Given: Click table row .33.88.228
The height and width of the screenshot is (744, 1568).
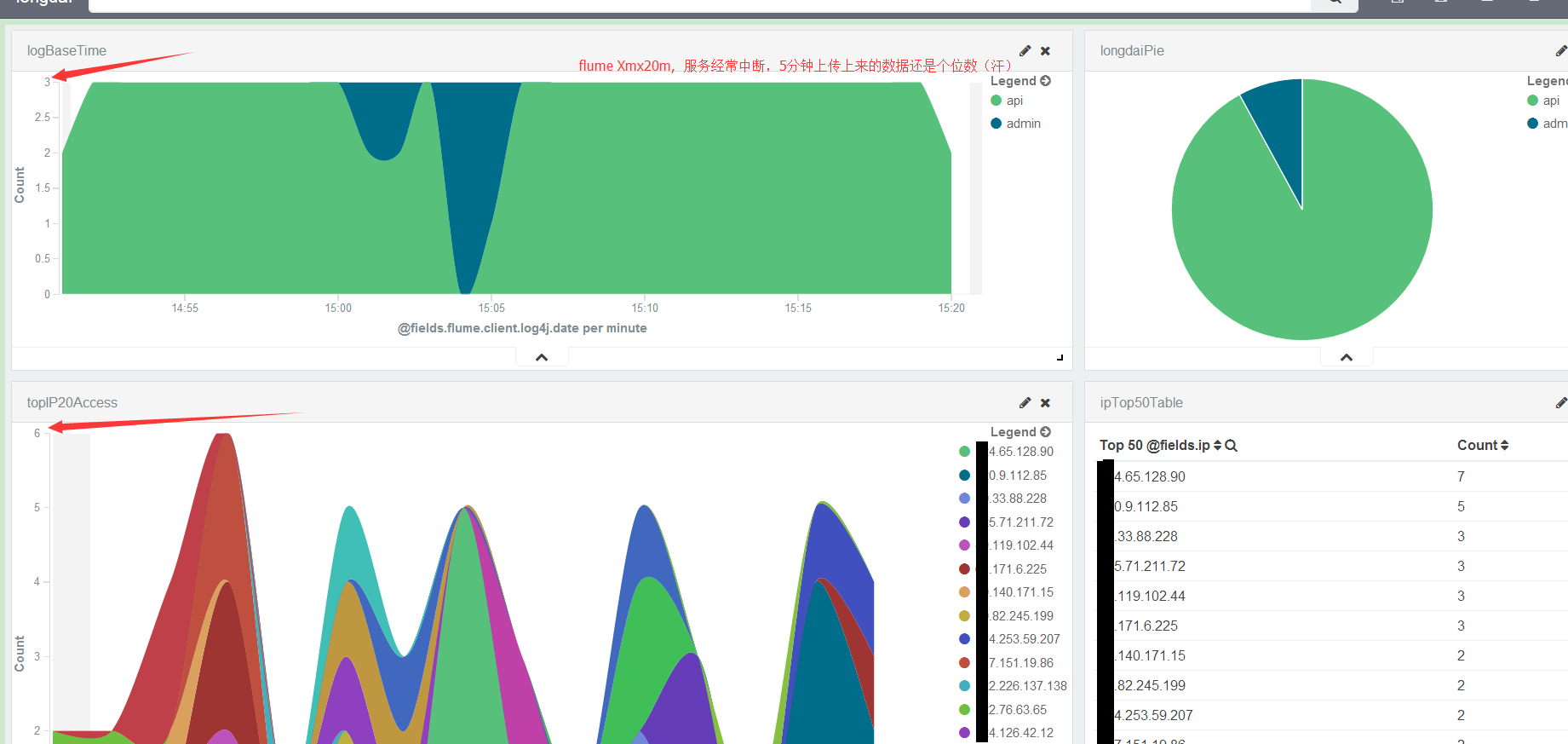Looking at the screenshot, I should click(1333, 536).
